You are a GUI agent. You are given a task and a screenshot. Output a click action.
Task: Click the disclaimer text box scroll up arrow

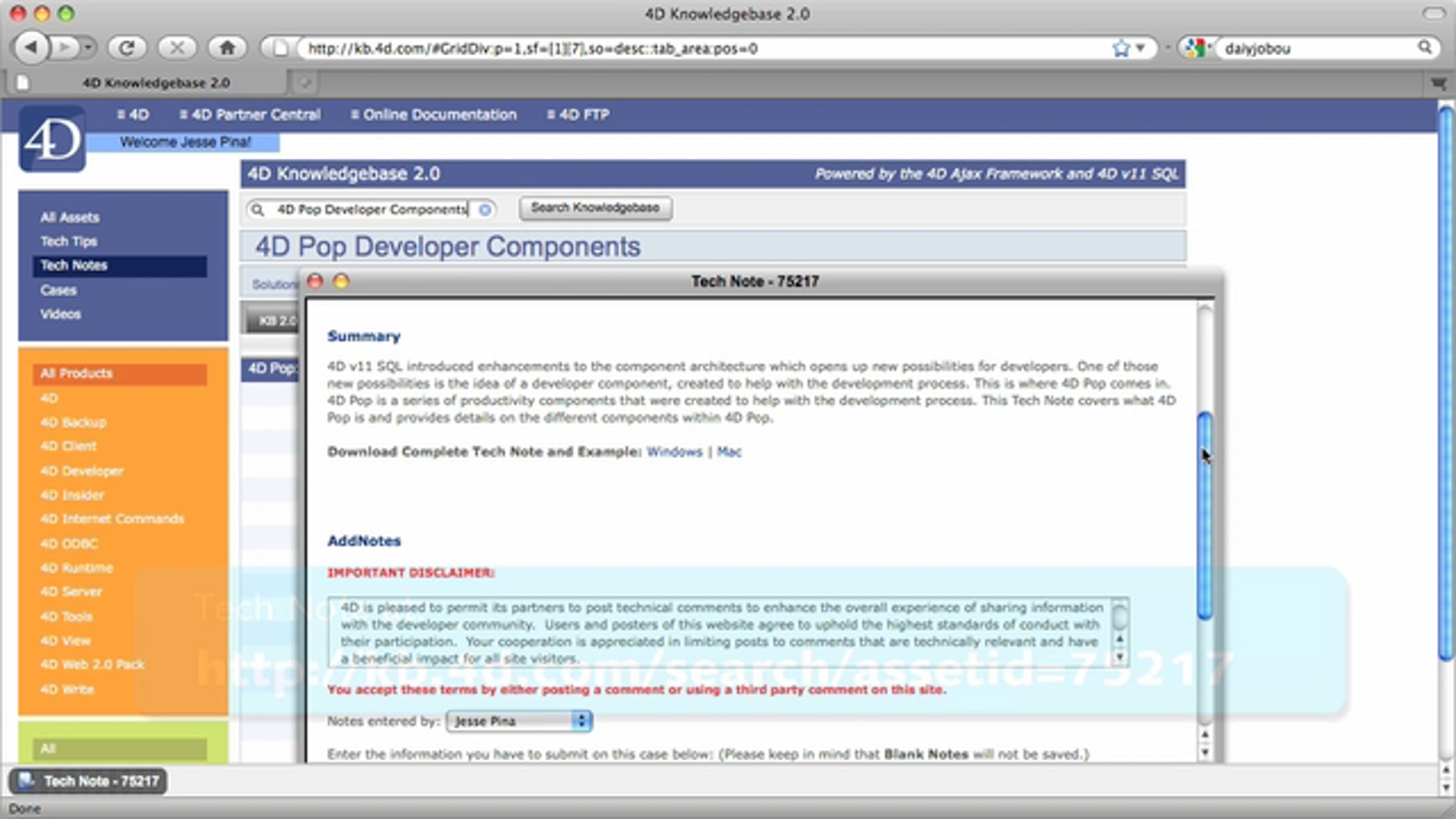tap(1120, 639)
